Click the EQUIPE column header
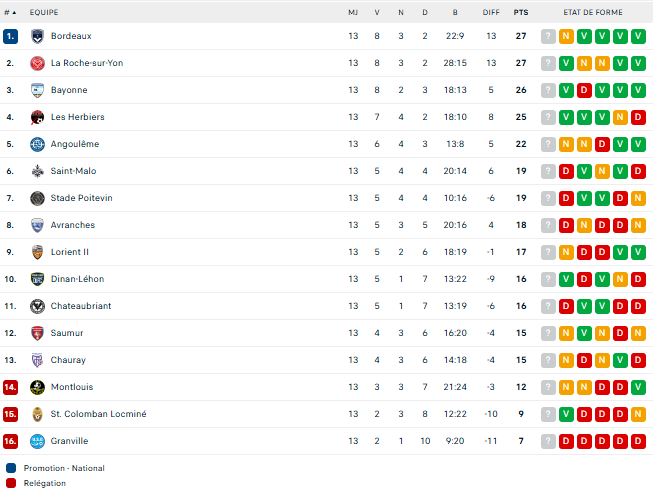 43,12
